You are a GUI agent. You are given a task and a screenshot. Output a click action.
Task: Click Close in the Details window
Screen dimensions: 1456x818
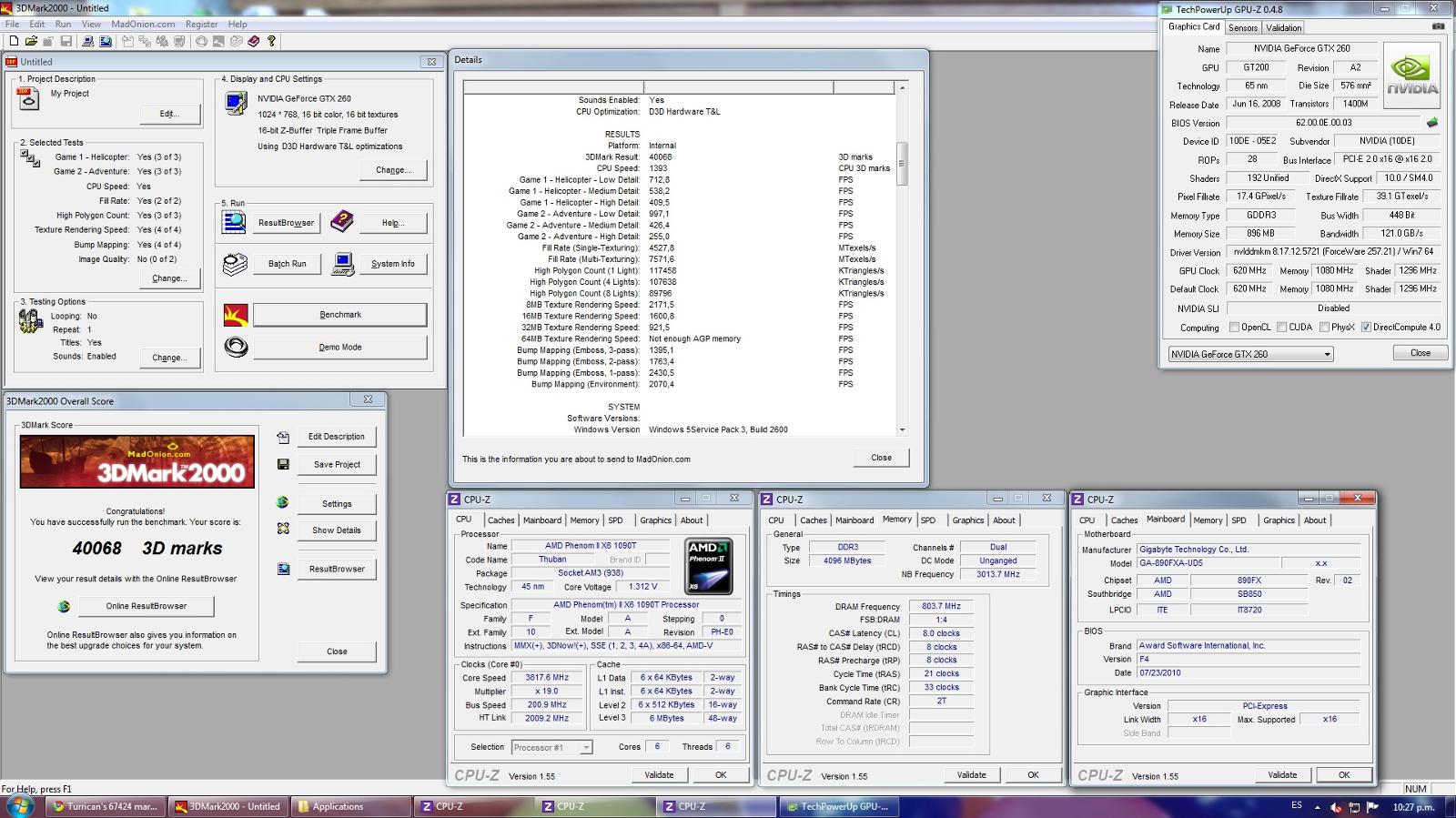[x=881, y=458]
